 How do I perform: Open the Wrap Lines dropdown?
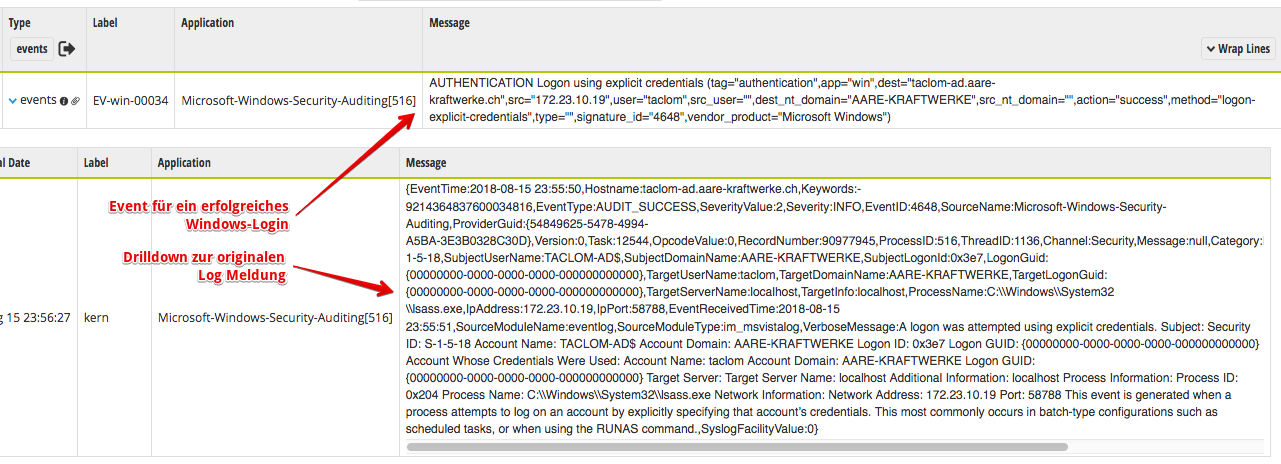click(1238, 49)
